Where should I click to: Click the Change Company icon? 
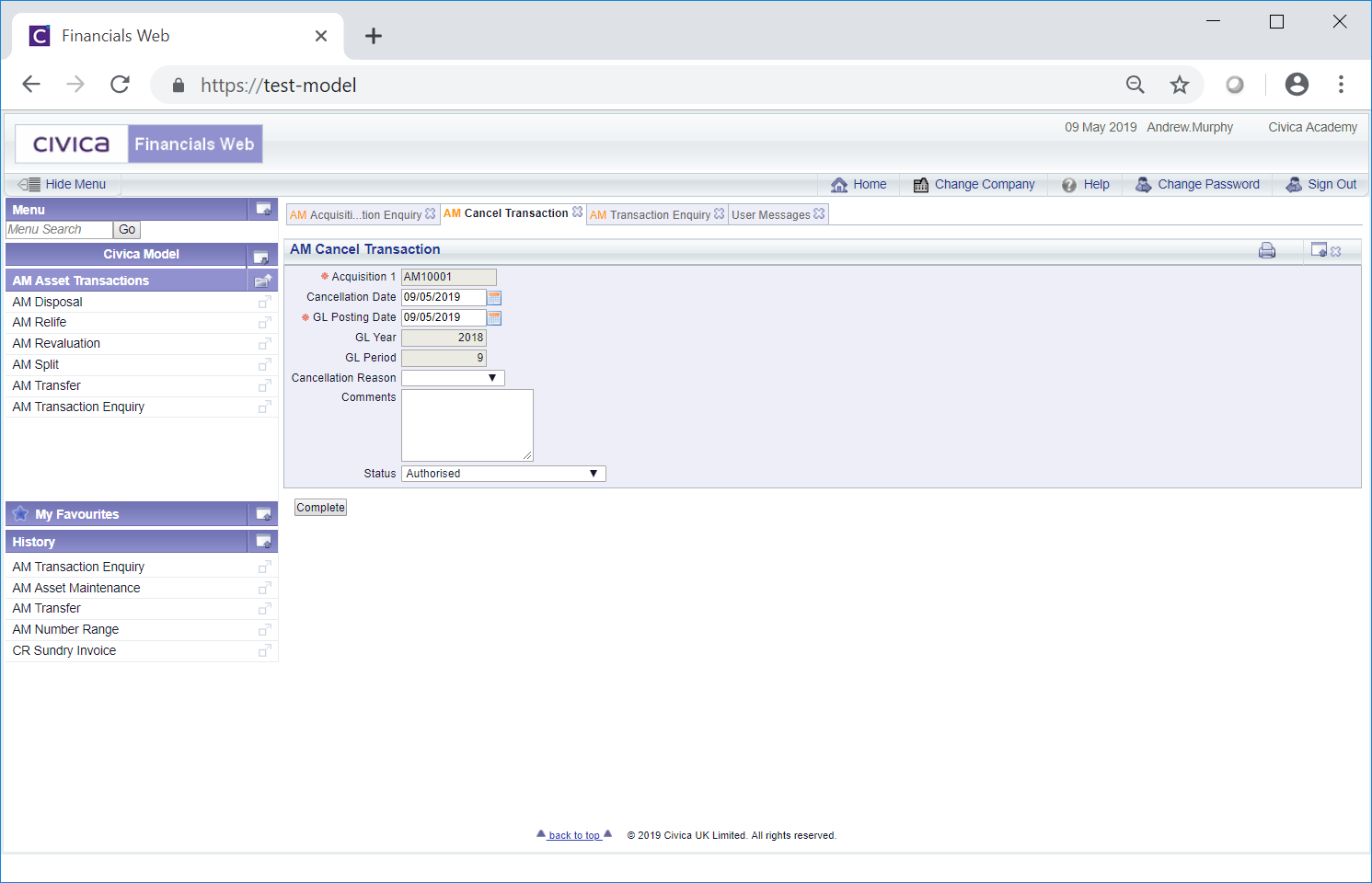coord(920,185)
